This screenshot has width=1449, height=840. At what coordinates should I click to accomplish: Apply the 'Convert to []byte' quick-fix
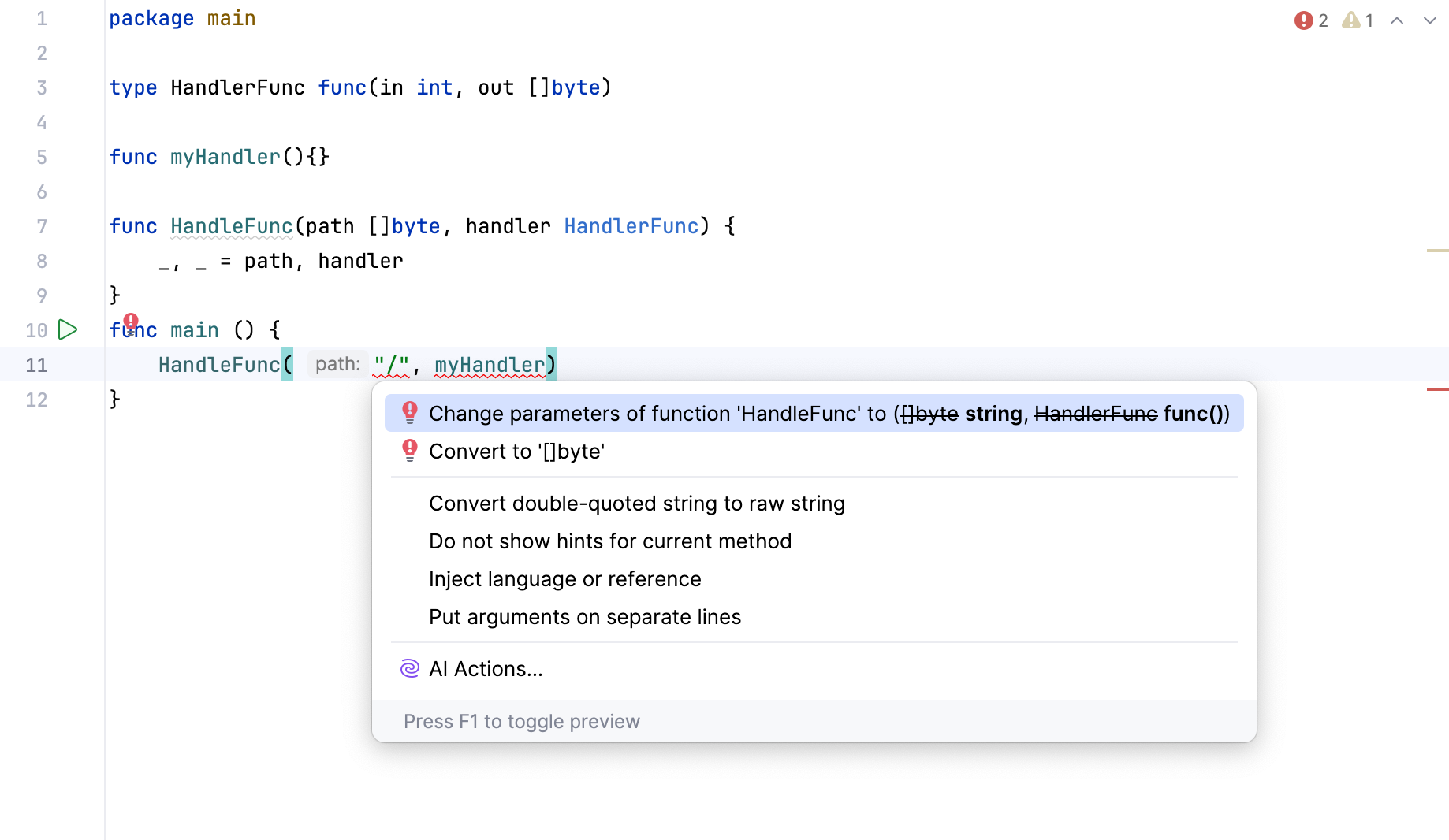pos(516,451)
